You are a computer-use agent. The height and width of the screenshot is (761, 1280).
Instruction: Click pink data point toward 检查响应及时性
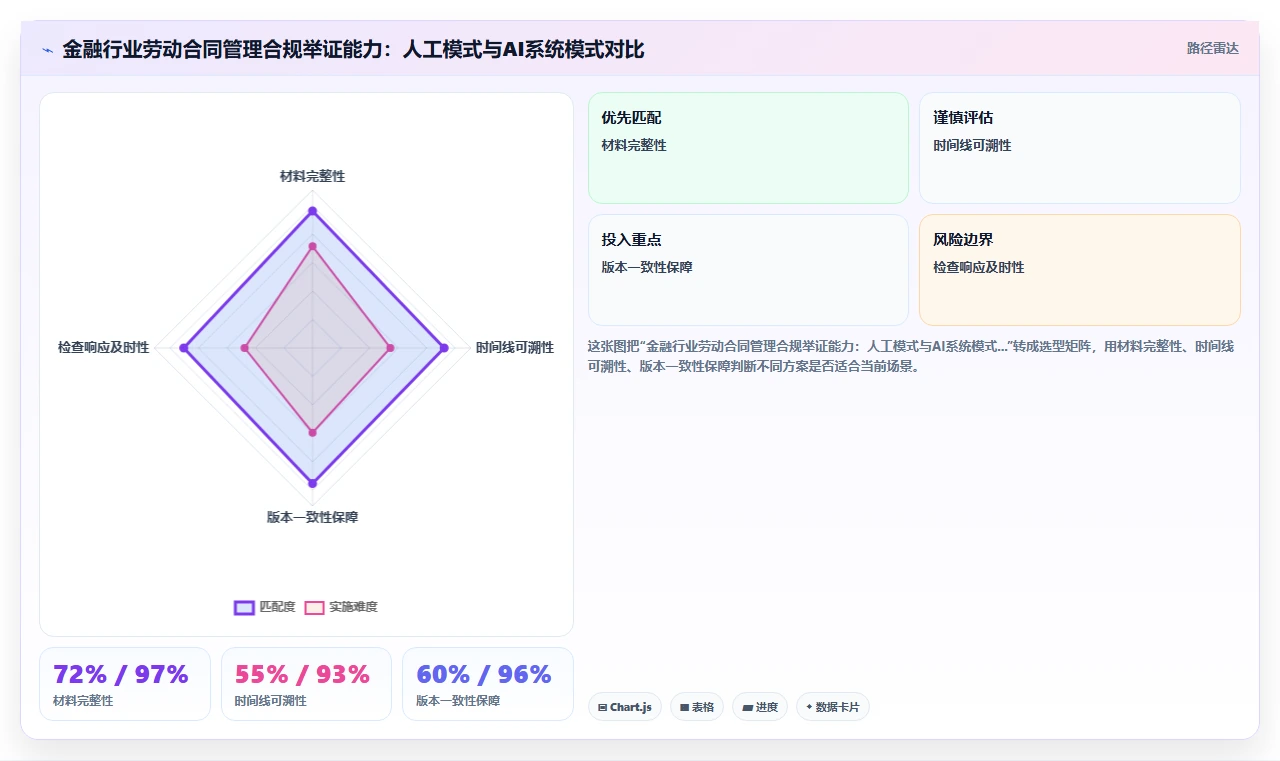(244, 348)
